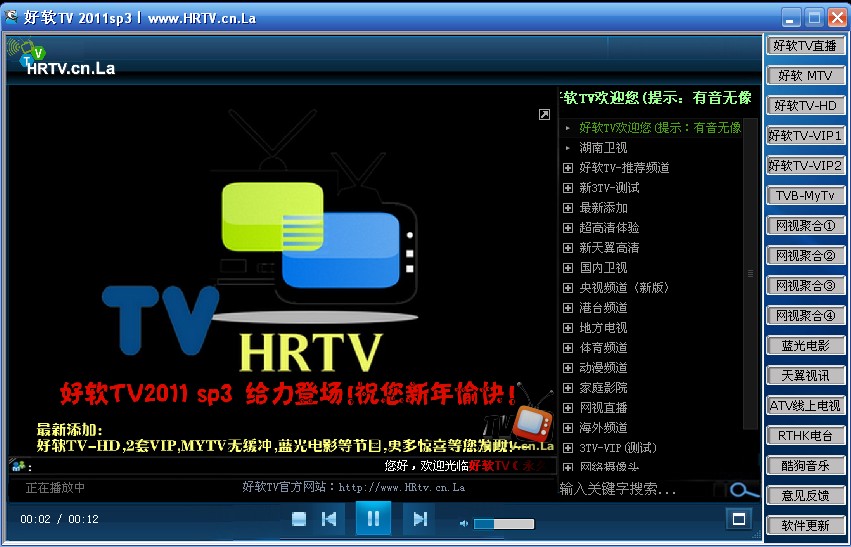Open 蓝光电影 section
The height and width of the screenshot is (547, 851).
pyautogui.click(x=805, y=345)
